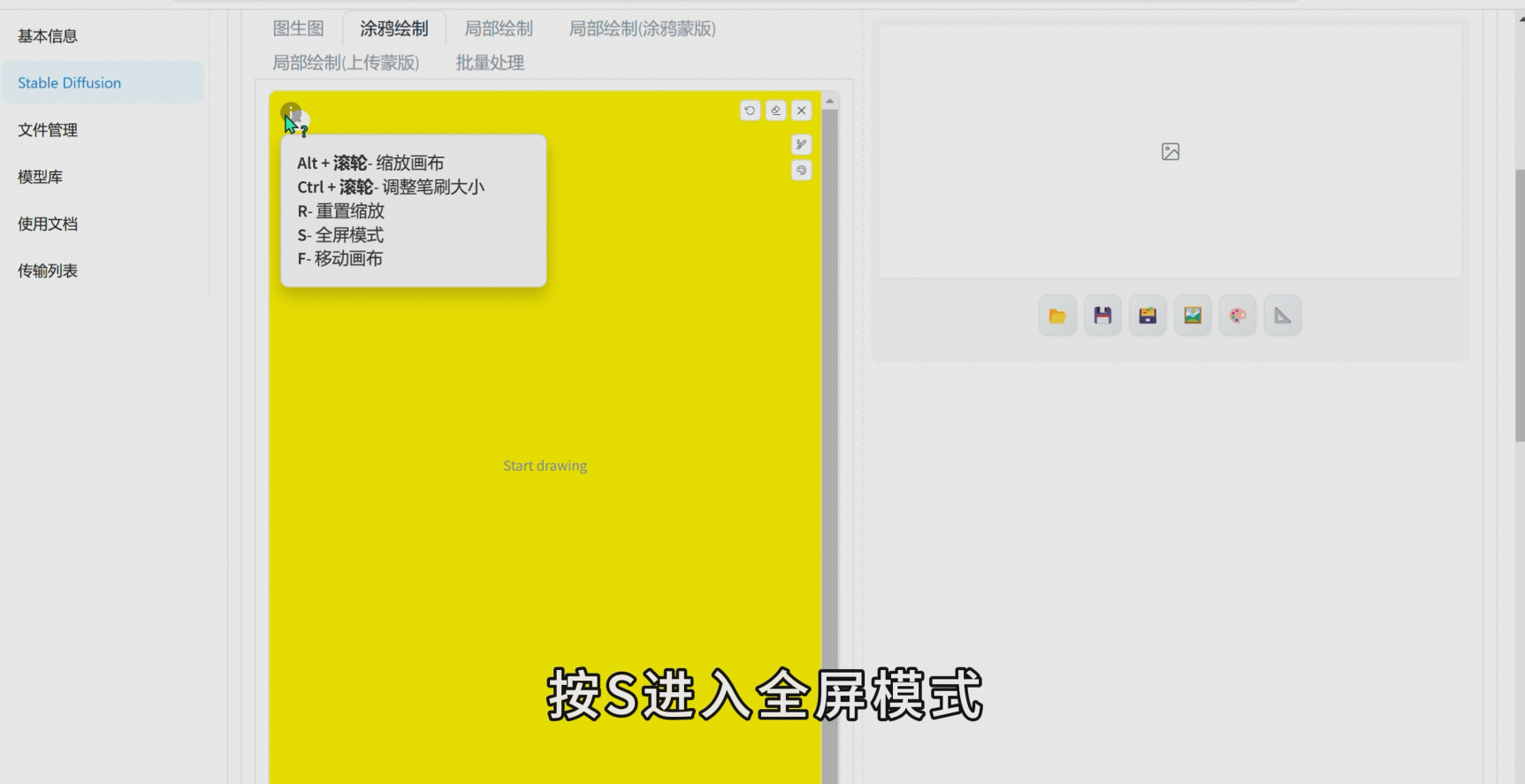
Task: Send to extras using triangle ruler icon
Action: coord(1283,316)
